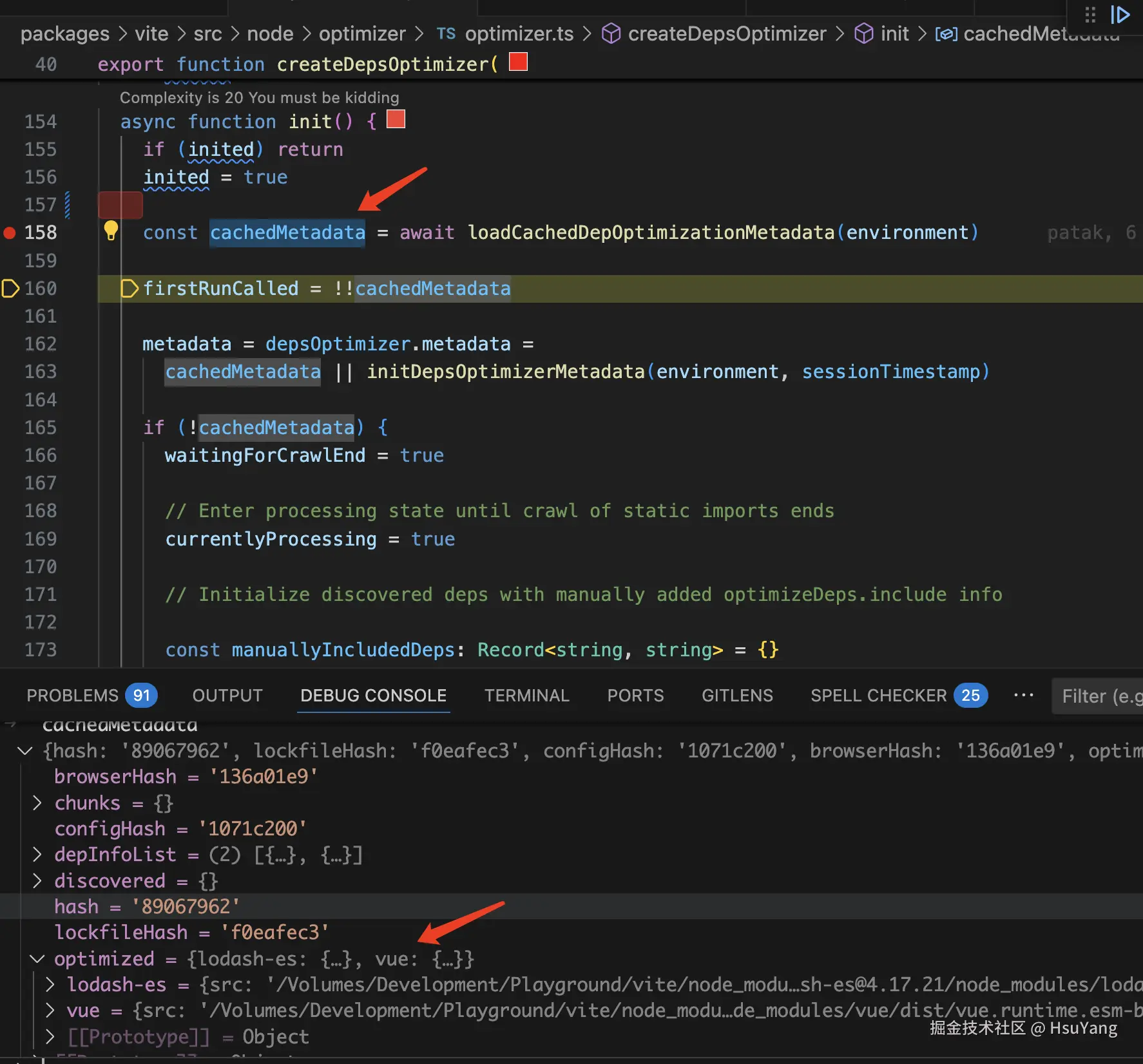Click the 'Enter processing state' comment

(x=499, y=511)
